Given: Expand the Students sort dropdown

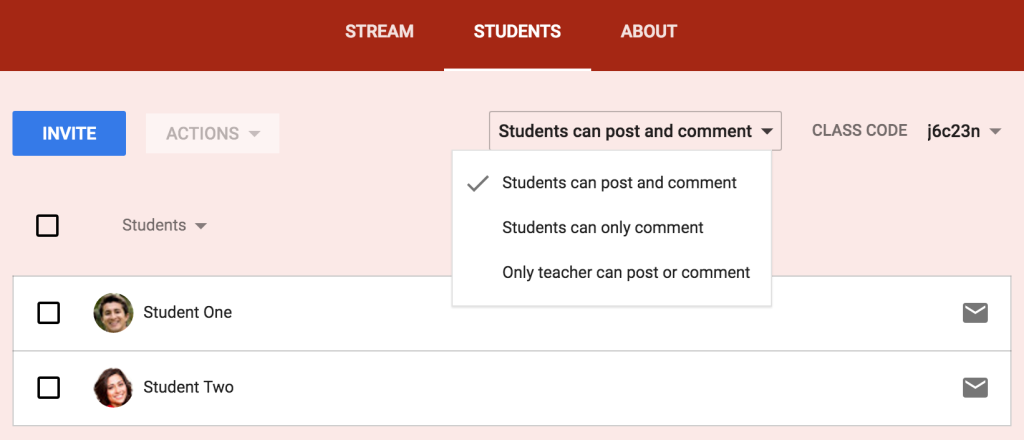Looking at the screenshot, I should pos(165,225).
